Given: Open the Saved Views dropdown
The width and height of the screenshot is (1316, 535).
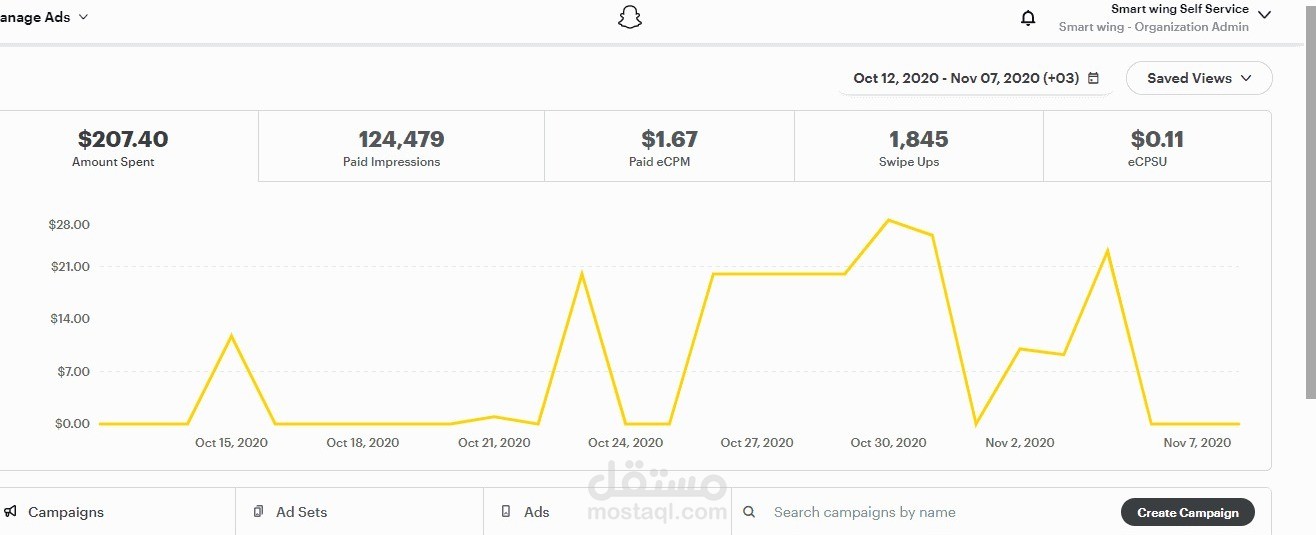Looking at the screenshot, I should (1199, 78).
